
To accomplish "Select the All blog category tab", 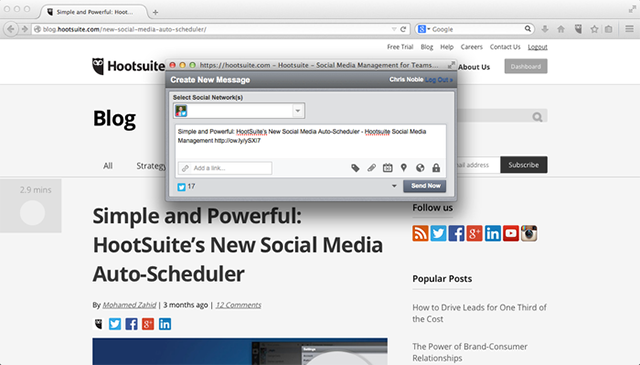I will [x=108, y=166].
